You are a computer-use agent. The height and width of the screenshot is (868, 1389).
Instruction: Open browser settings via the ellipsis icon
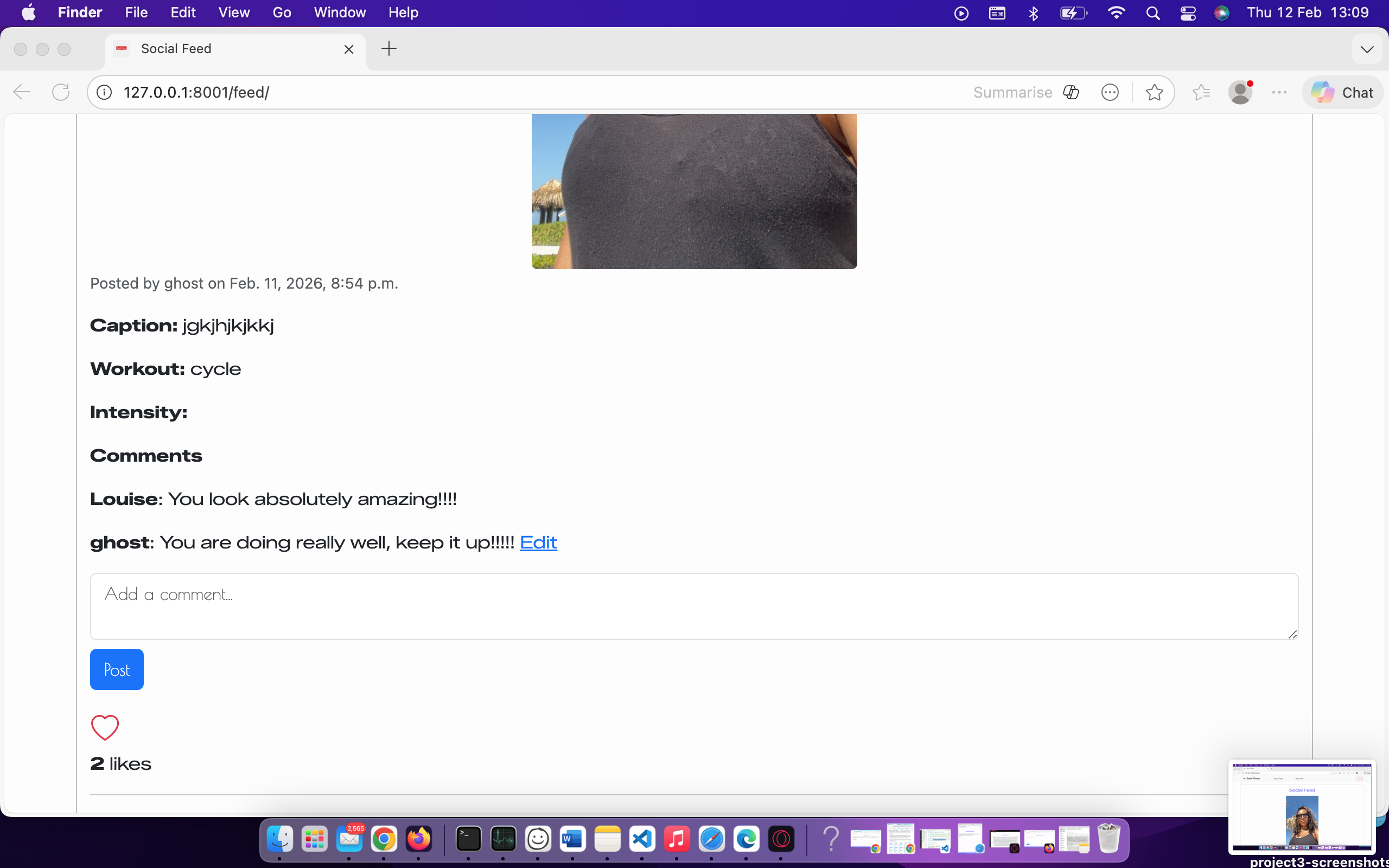point(1279,92)
